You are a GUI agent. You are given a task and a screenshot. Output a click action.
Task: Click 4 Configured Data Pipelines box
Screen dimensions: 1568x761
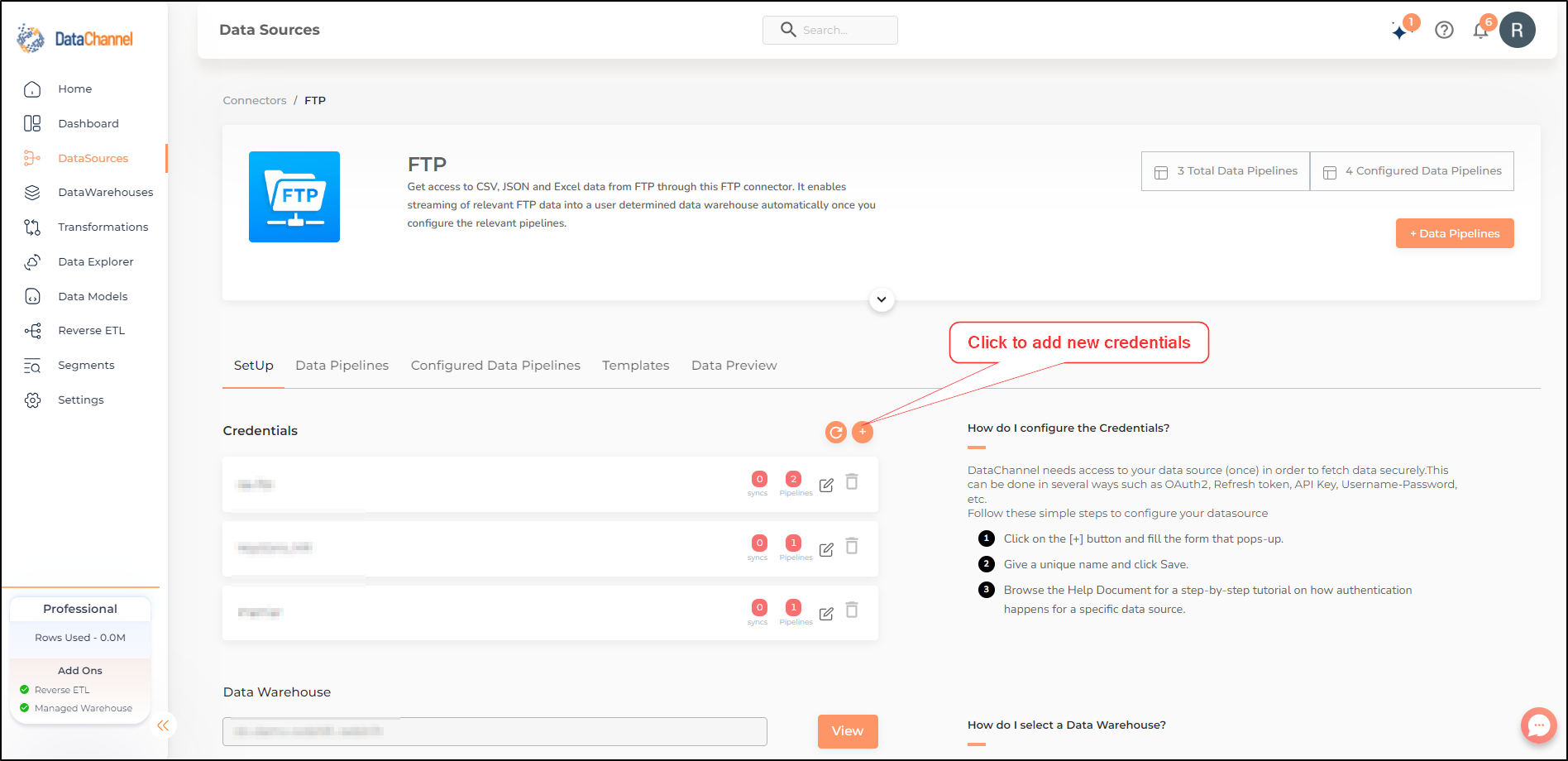(x=1413, y=171)
